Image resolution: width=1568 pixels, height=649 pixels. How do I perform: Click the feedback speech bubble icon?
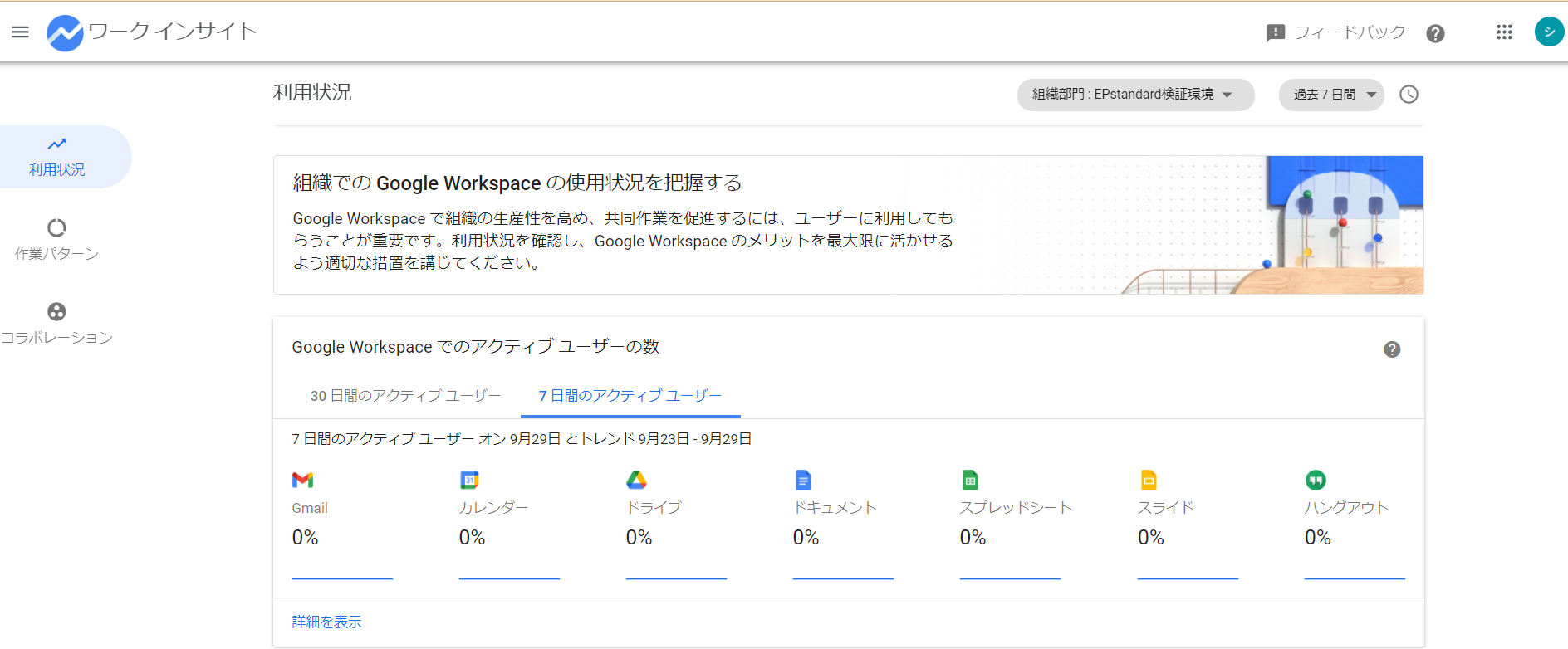click(x=1276, y=33)
